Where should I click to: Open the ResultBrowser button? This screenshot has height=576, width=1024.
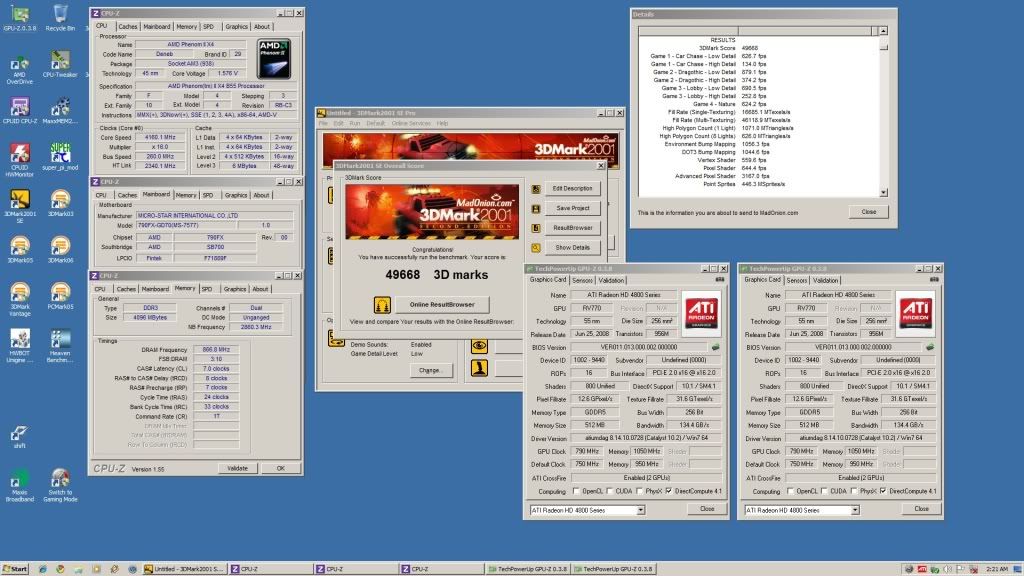click(x=572, y=228)
